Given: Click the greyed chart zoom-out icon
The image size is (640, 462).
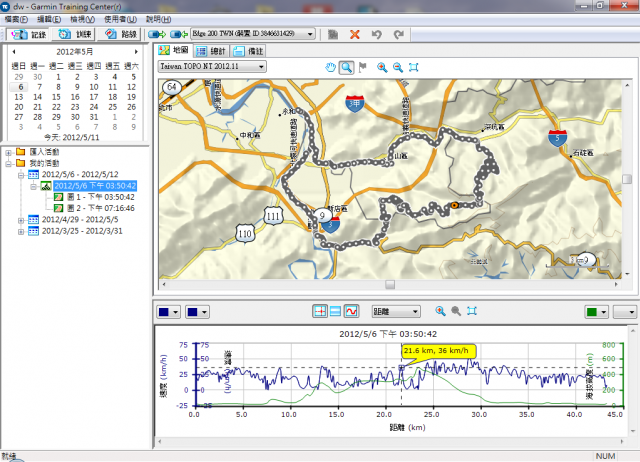Looking at the screenshot, I should pos(456,311).
